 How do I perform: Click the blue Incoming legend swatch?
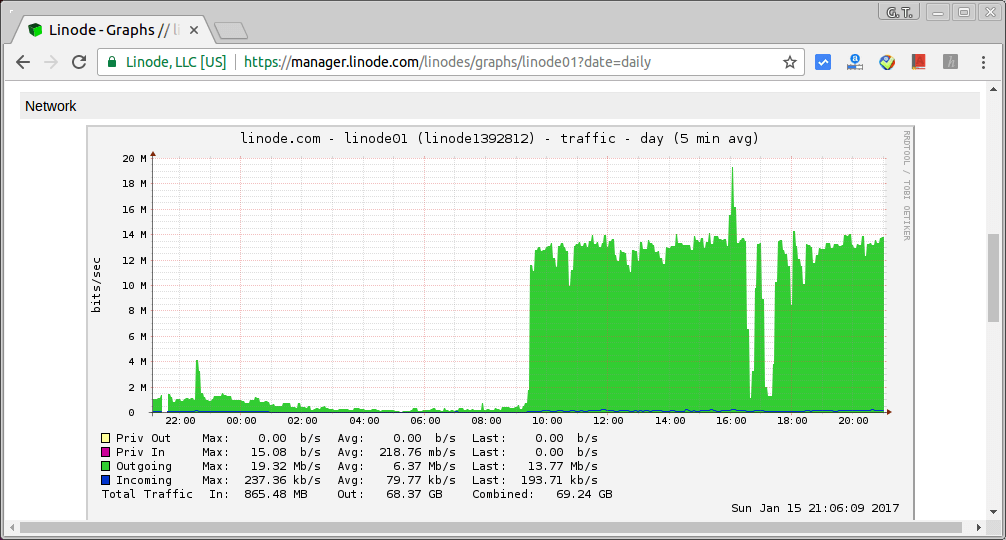pyautogui.click(x=105, y=480)
